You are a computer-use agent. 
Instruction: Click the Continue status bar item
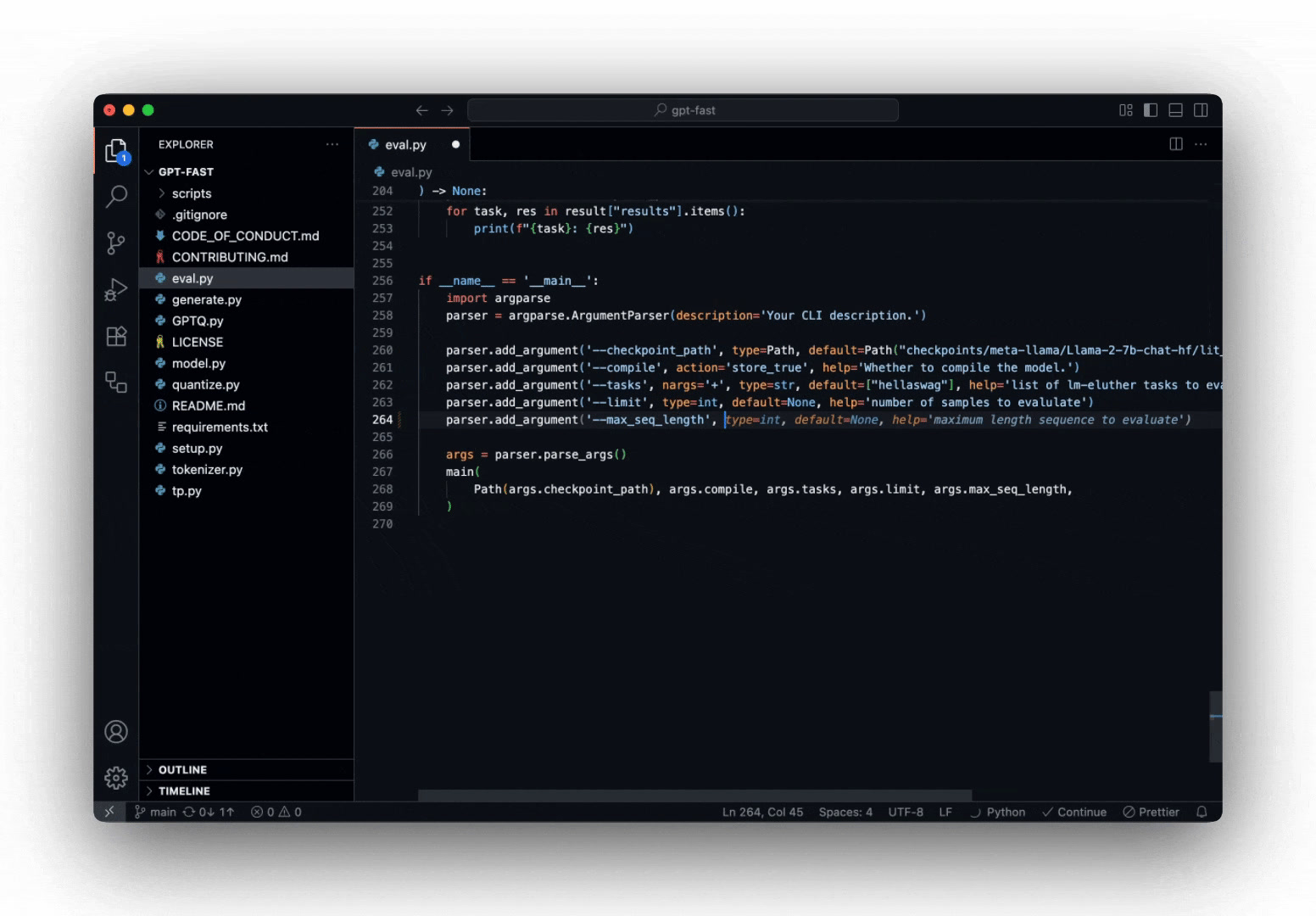coord(1074,812)
